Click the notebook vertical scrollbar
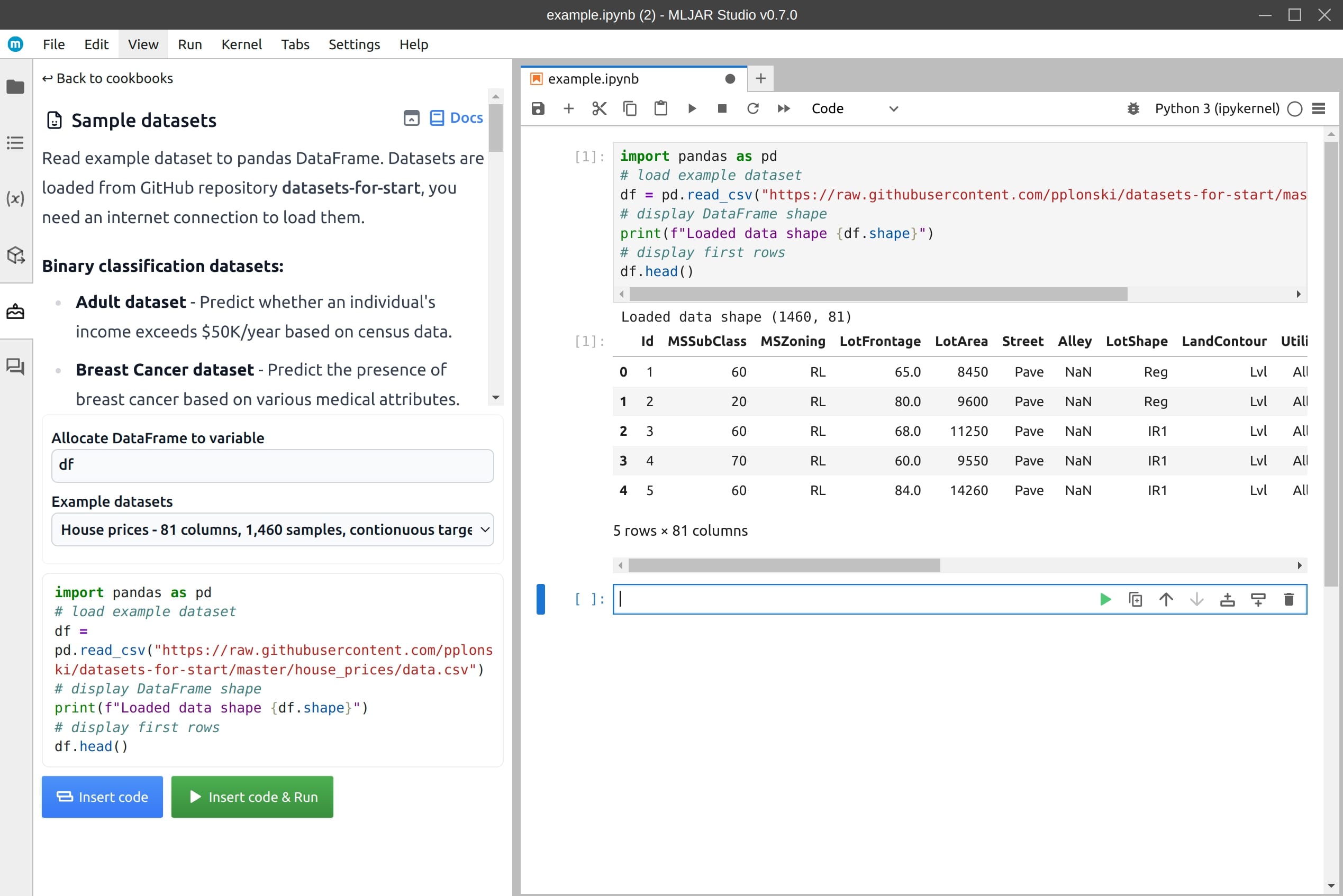 pos(1331,363)
